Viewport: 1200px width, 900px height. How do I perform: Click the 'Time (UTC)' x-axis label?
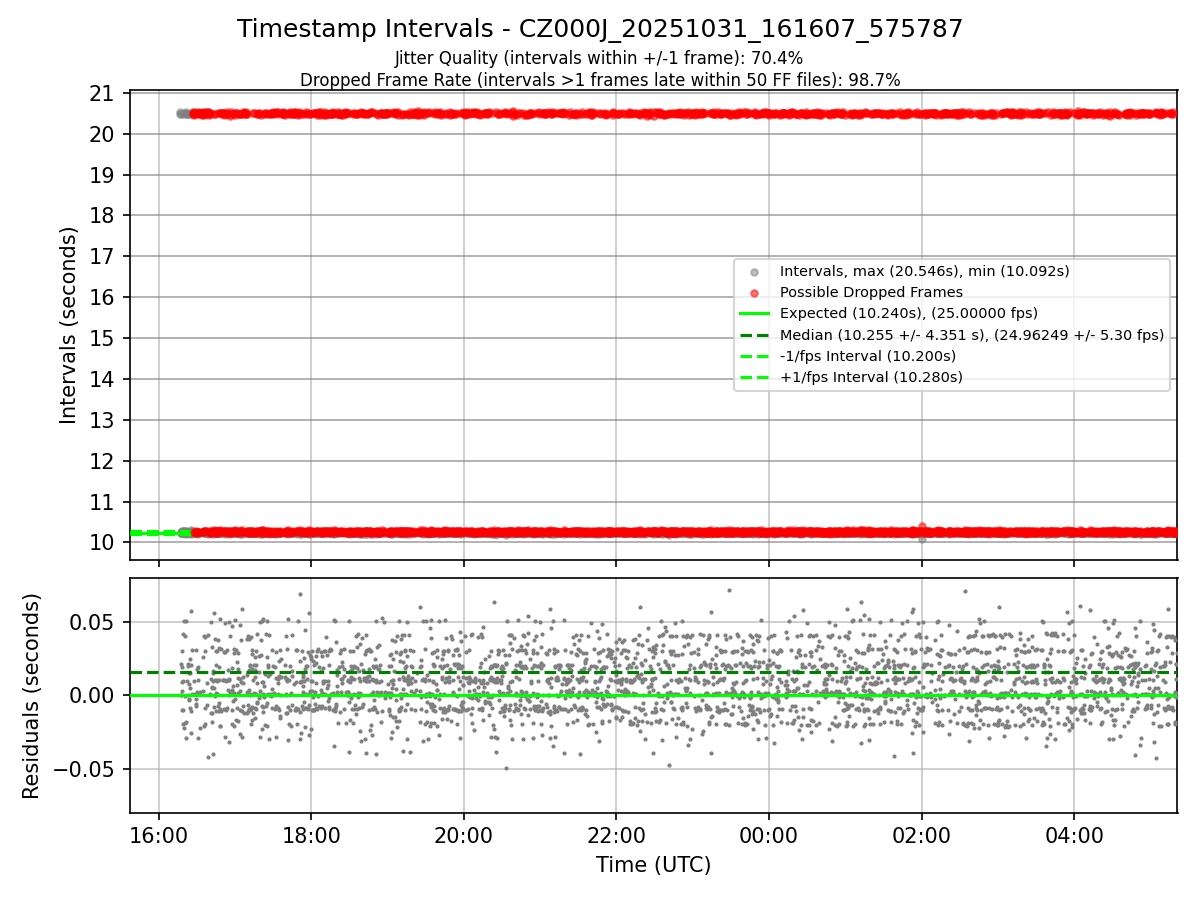pos(653,865)
